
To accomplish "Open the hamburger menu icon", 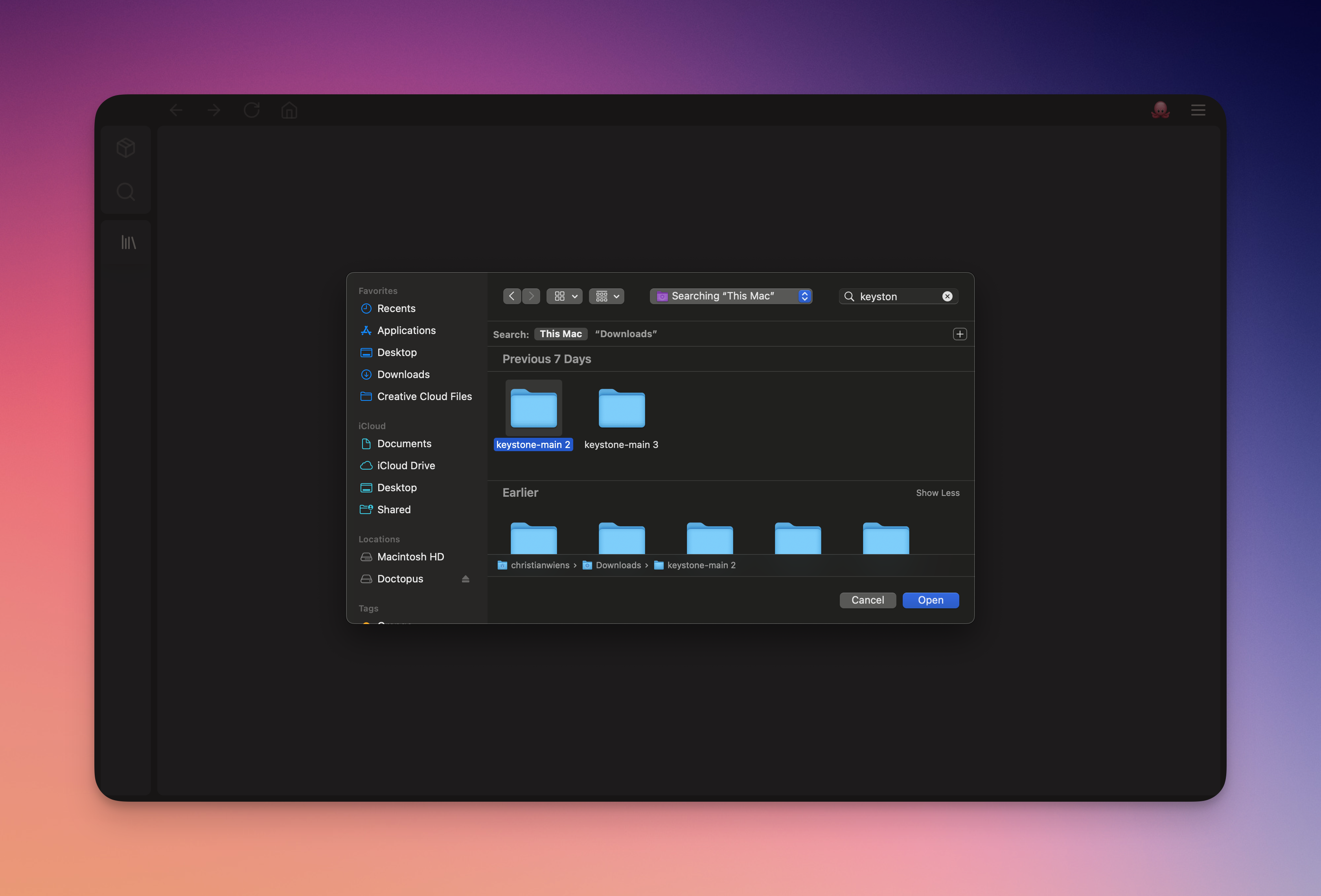I will click(1198, 110).
